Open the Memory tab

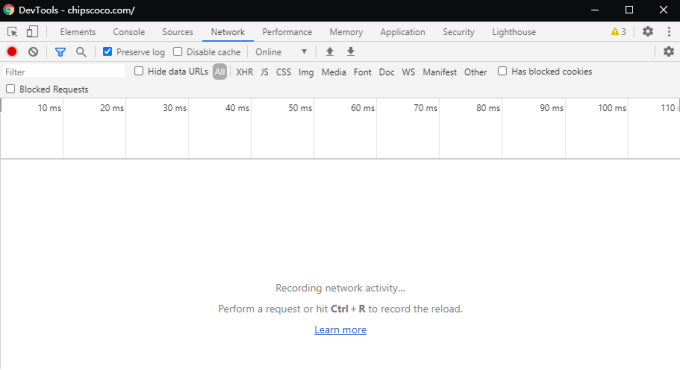click(346, 32)
